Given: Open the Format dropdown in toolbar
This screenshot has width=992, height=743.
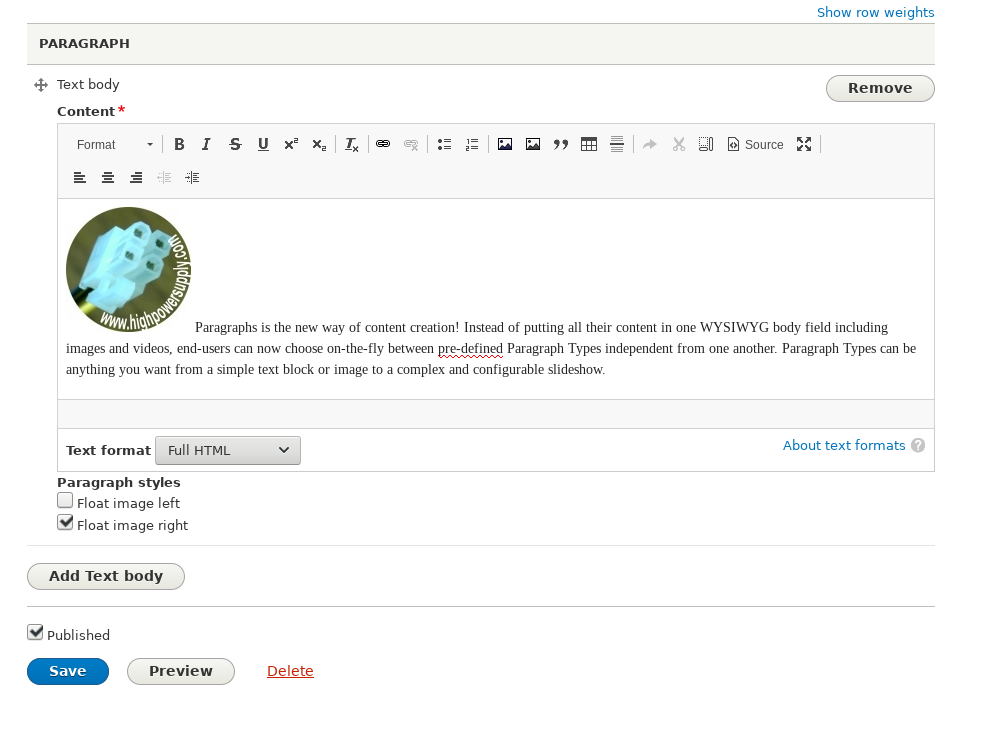Looking at the screenshot, I should (x=114, y=144).
